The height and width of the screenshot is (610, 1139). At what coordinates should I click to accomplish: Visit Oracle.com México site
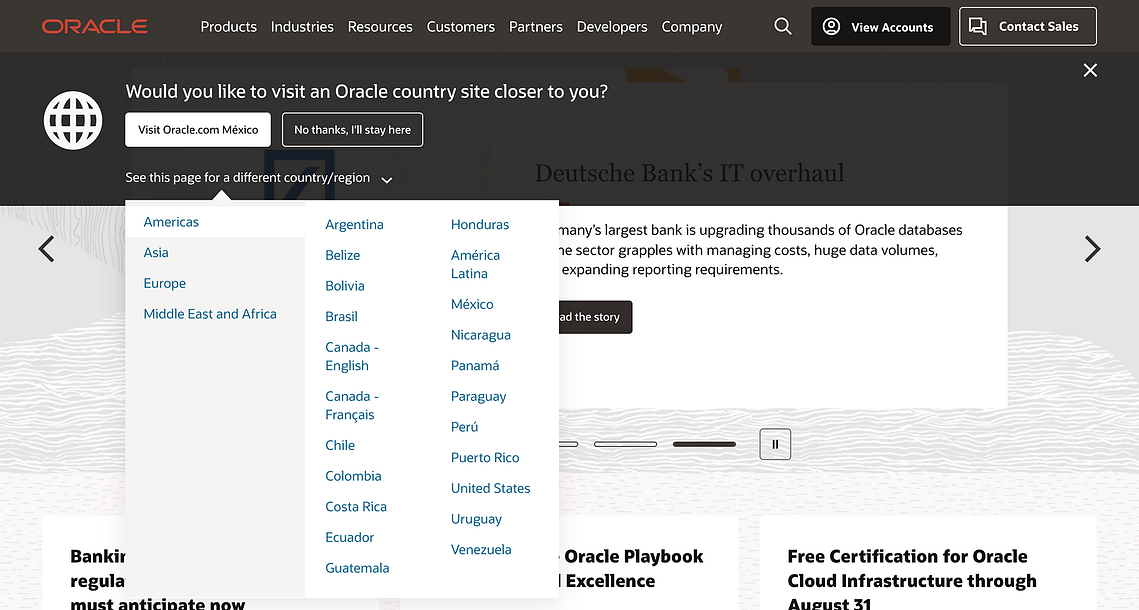198,130
